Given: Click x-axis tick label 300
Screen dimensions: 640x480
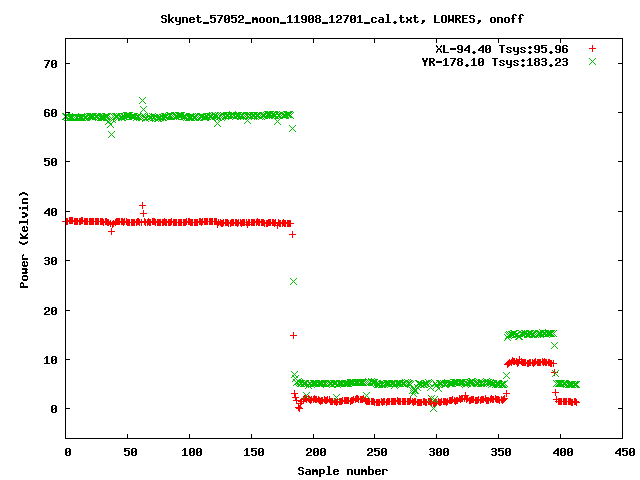Looking at the screenshot, I should point(439,452).
